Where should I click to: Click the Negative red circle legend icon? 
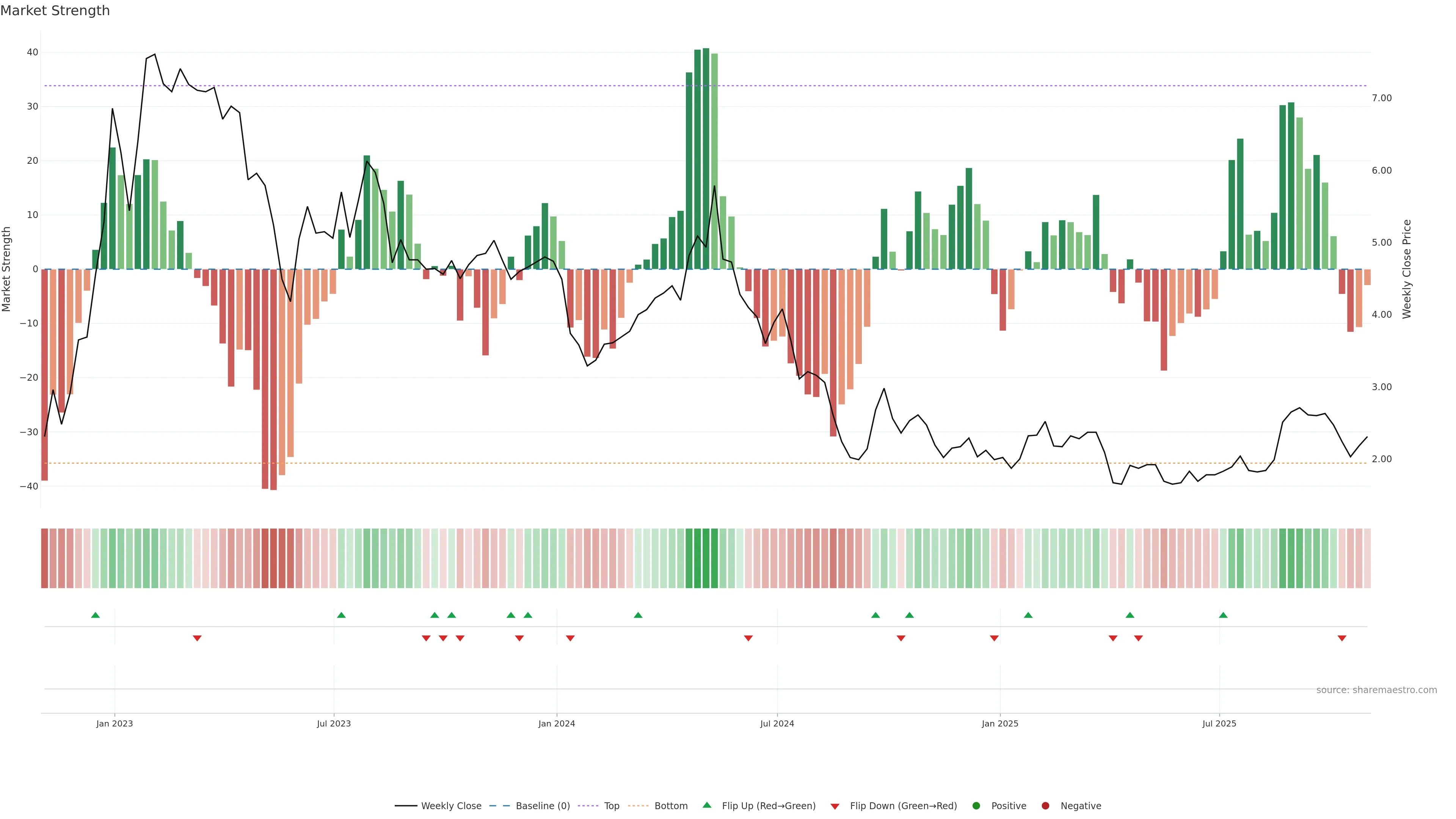pyautogui.click(x=1045, y=806)
